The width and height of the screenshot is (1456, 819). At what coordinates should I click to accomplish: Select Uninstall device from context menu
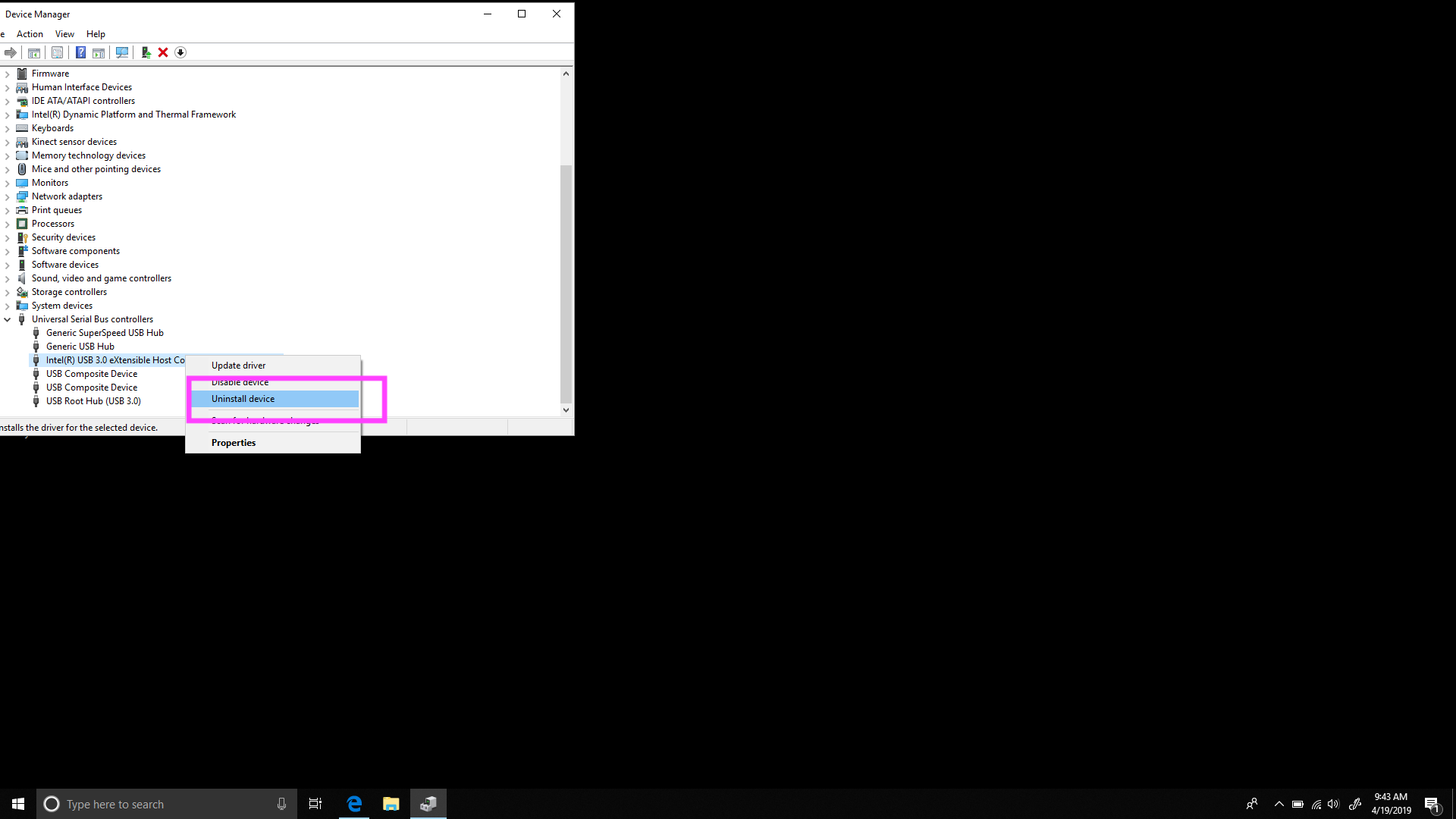243,398
